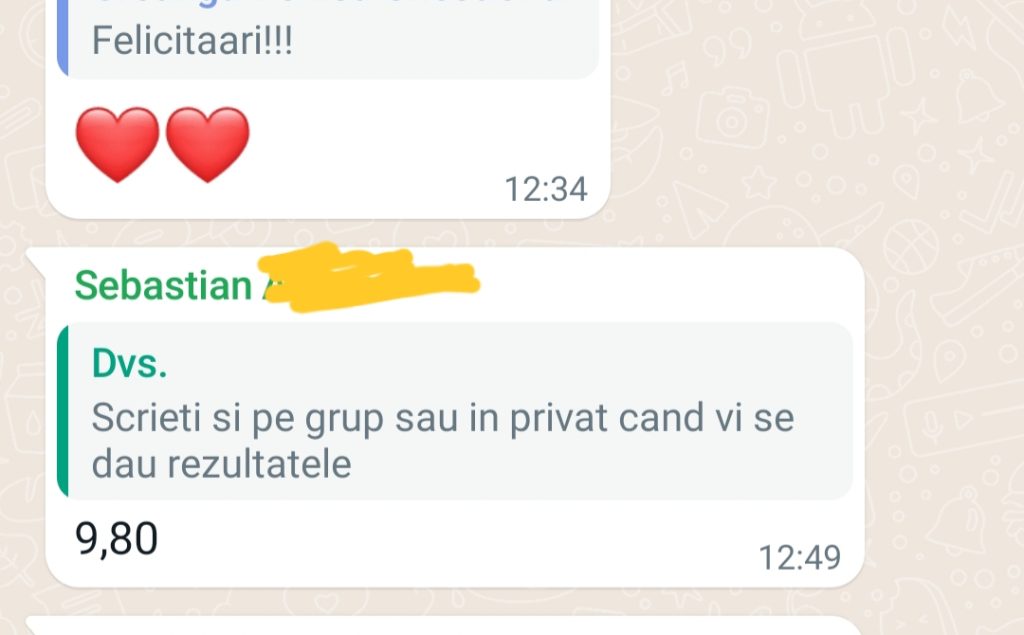The width and height of the screenshot is (1024, 635).
Task: Click empty space right of the heart emojis
Action: tap(424, 144)
